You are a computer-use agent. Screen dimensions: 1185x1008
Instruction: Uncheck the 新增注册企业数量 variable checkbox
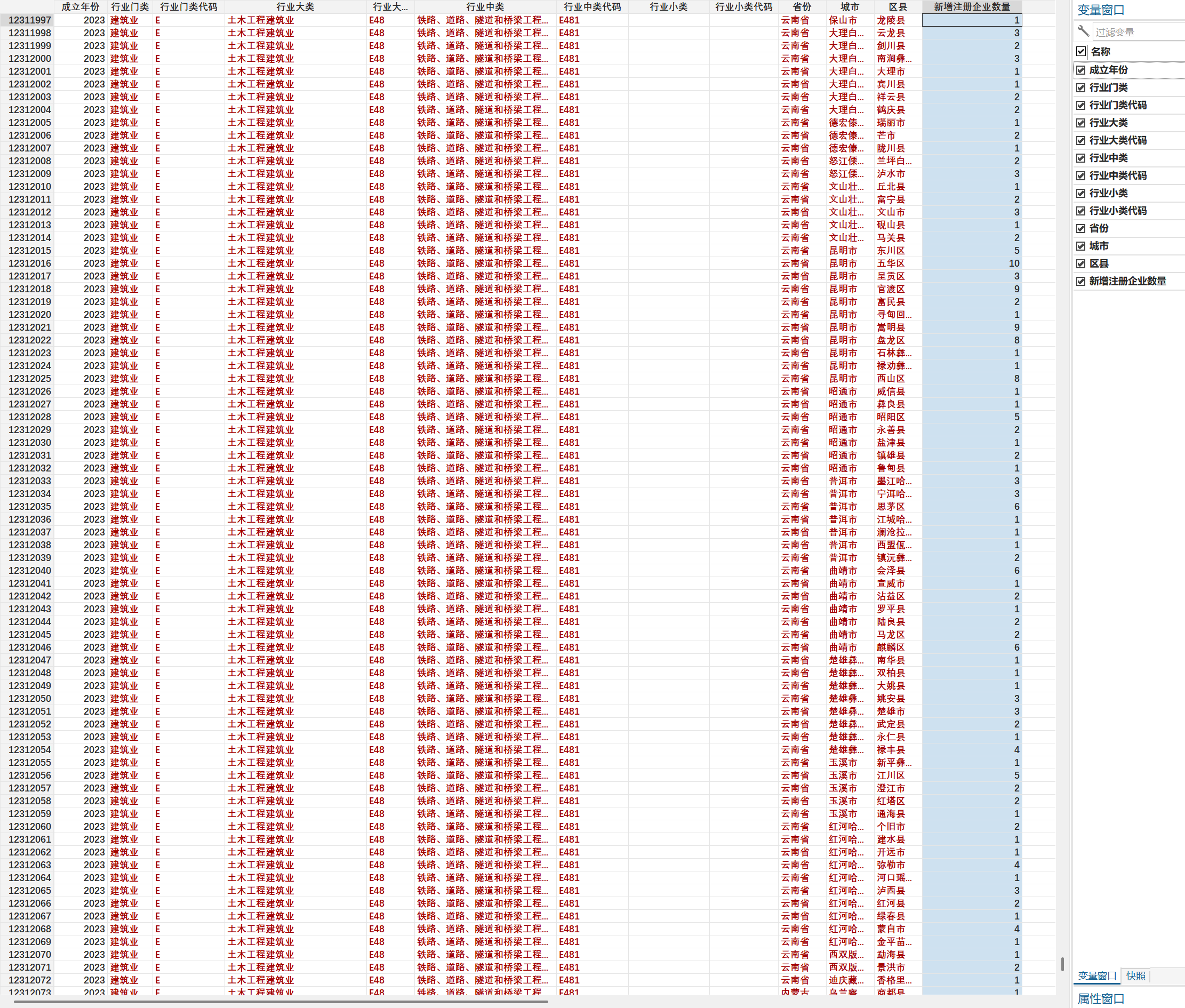click(x=1080, y=281)
